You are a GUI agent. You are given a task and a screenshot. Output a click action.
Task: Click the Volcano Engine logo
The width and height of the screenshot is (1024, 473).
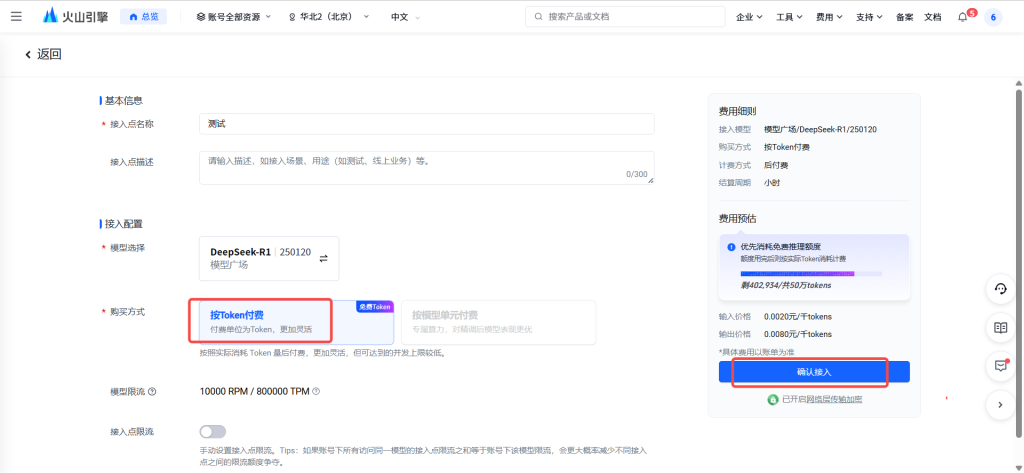coord(77,16)
